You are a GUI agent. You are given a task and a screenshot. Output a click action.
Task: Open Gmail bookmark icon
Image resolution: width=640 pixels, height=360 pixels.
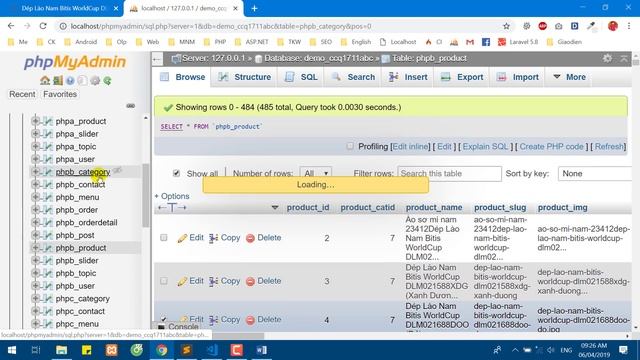[470, 42]
